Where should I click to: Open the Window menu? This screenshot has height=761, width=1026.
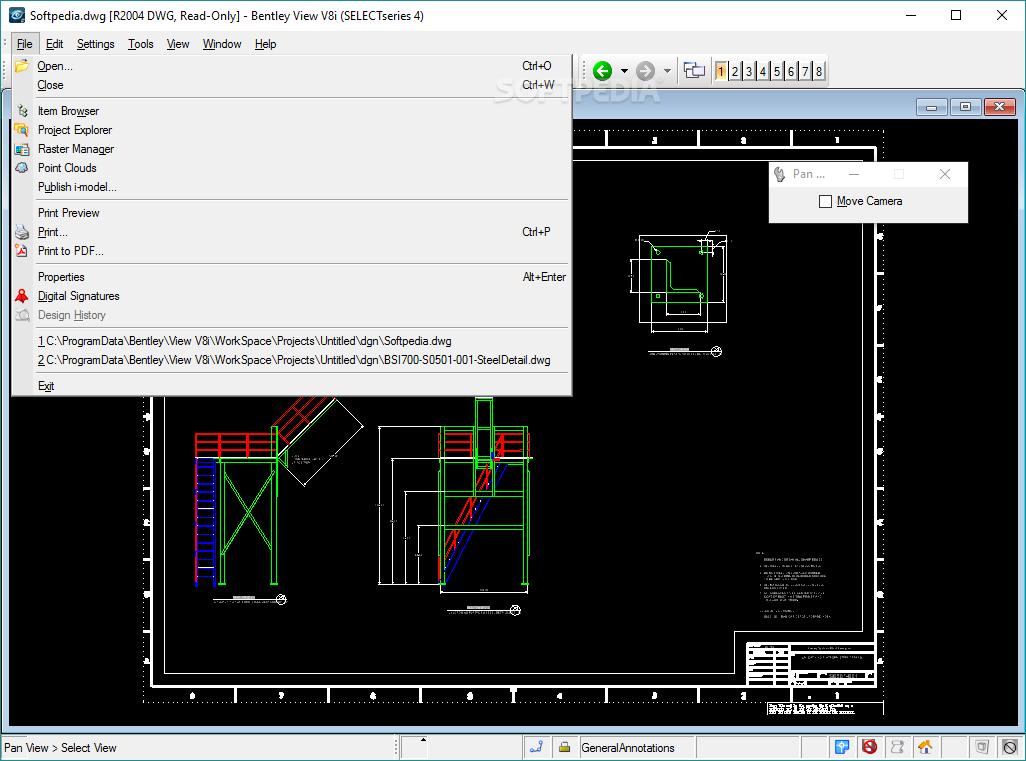pos(222,44)
